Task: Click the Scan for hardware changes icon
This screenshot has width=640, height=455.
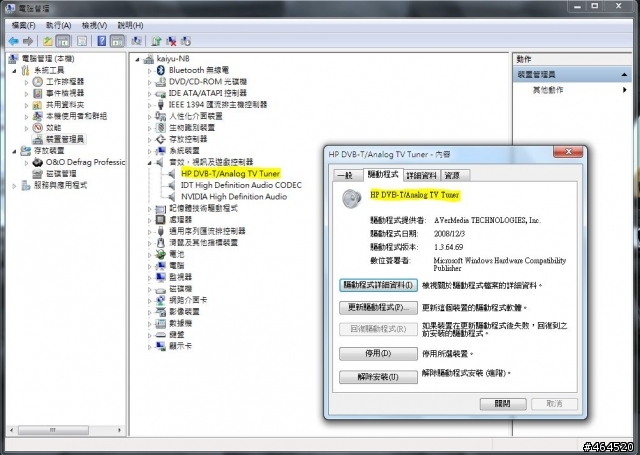Action: coord(136,41)
